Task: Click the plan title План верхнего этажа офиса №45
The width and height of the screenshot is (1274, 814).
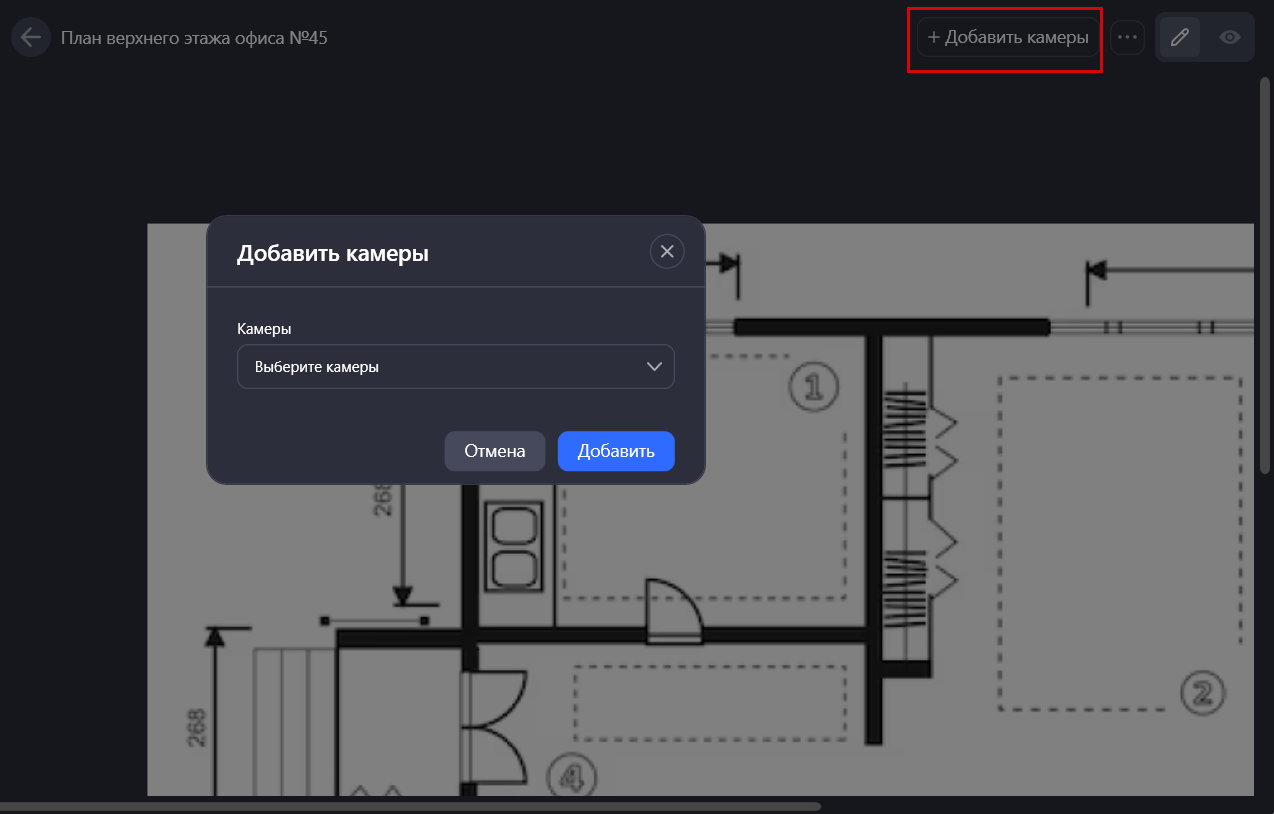Action: 194,38
